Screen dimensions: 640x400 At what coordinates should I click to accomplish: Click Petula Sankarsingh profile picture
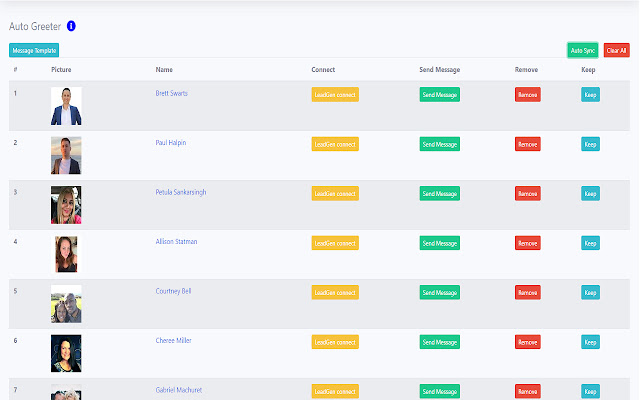pos(66,205)
